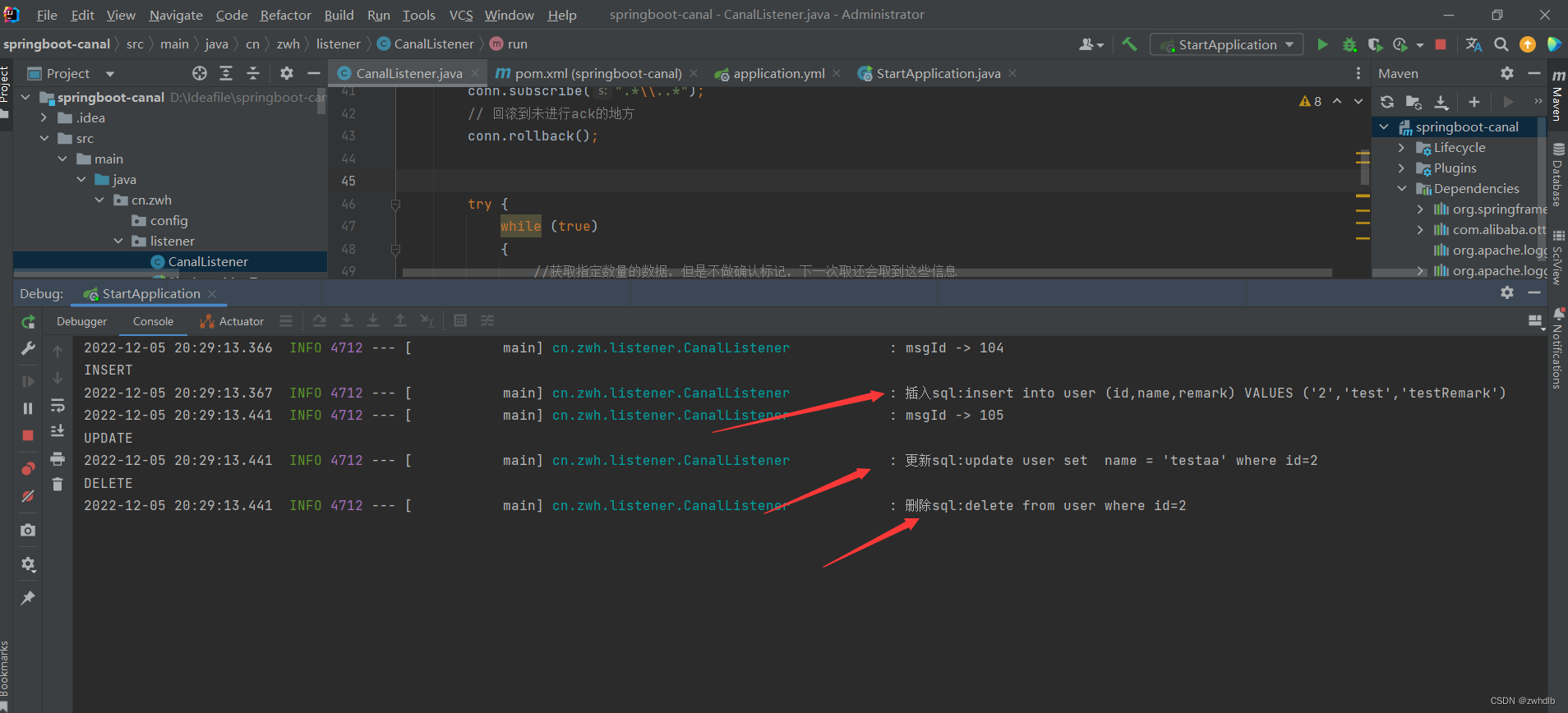1568x713 pixels.
Task: Close the CanalListener.java tab
Action: [x=475, y=73]
